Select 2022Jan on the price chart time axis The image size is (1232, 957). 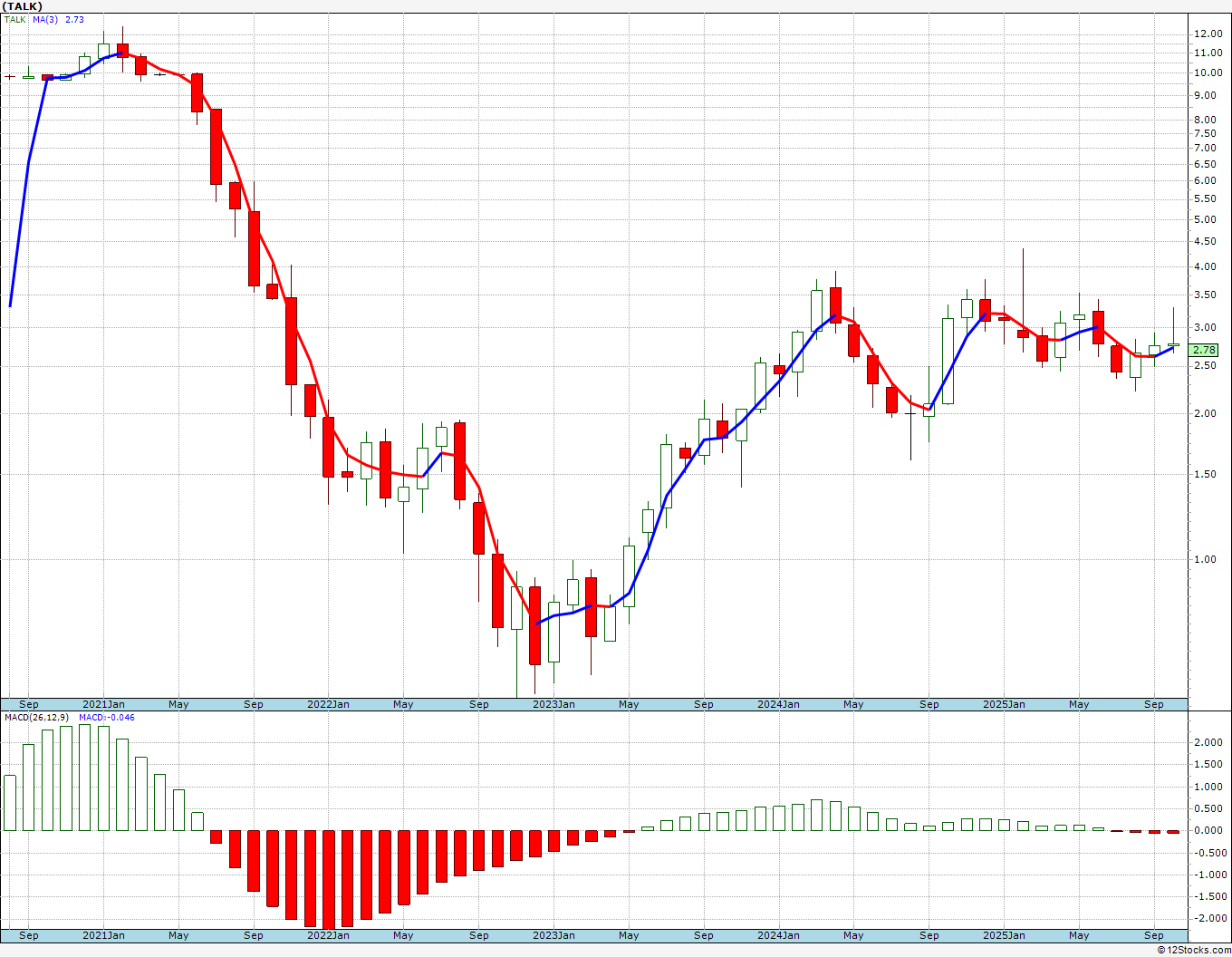tap(328, 704)
